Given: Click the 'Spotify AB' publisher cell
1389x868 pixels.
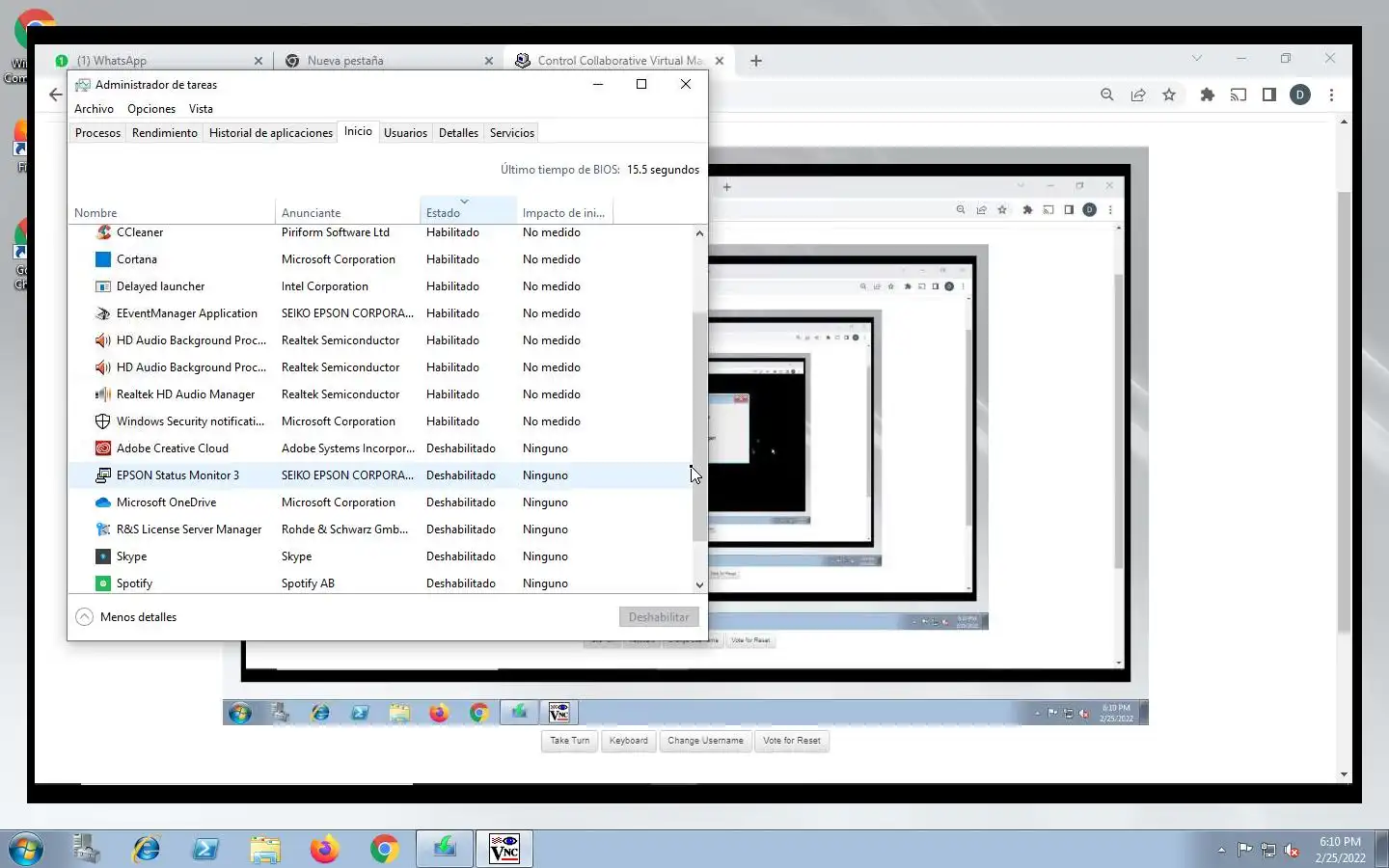Looking at the screenshot, I should click(308, 583).
